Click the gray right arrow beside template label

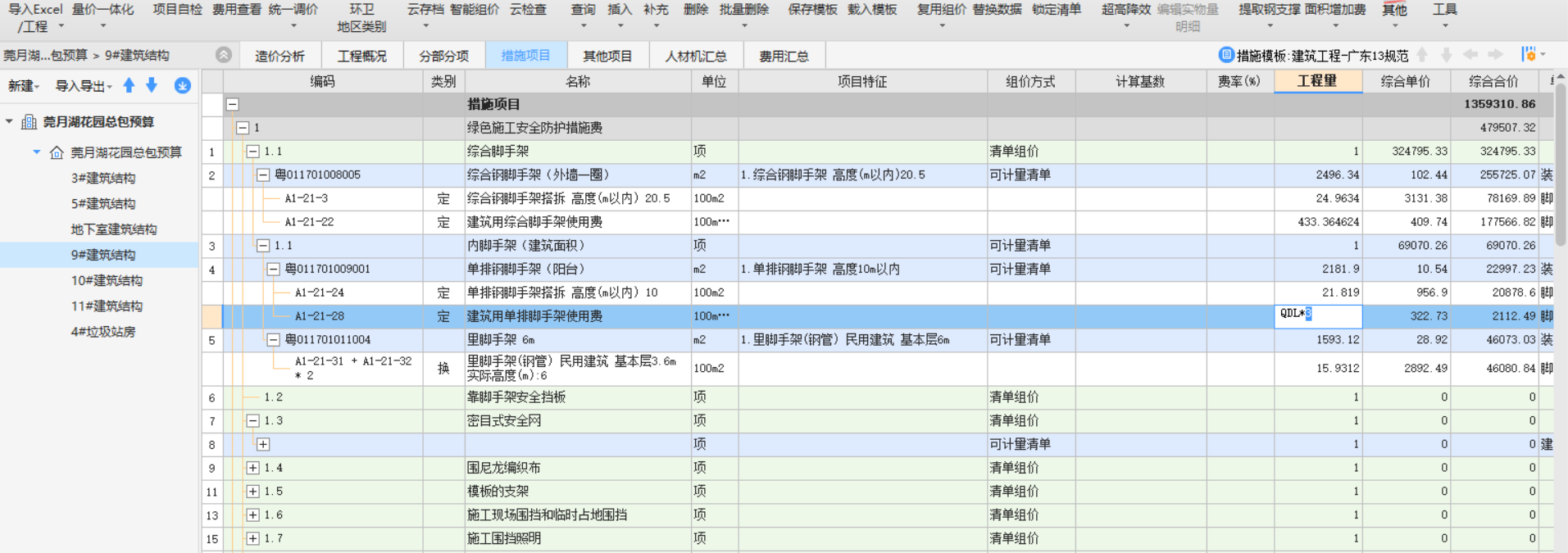(x=1496, y=55)
